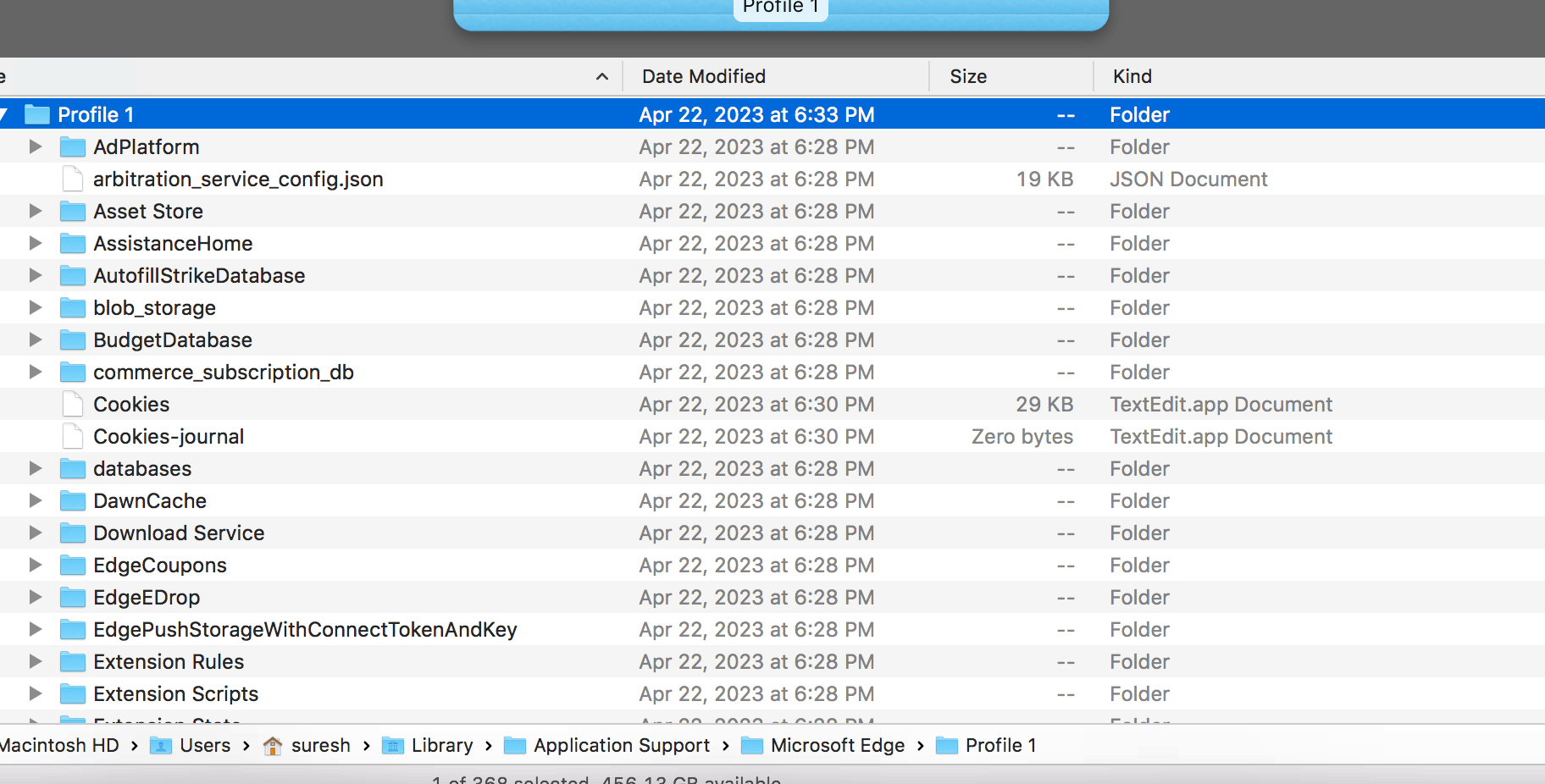Click the Profile 1 title tab at the top
Image resolution: width=1545 pixels, height=784 pixels.
click(x=780, y=8)
